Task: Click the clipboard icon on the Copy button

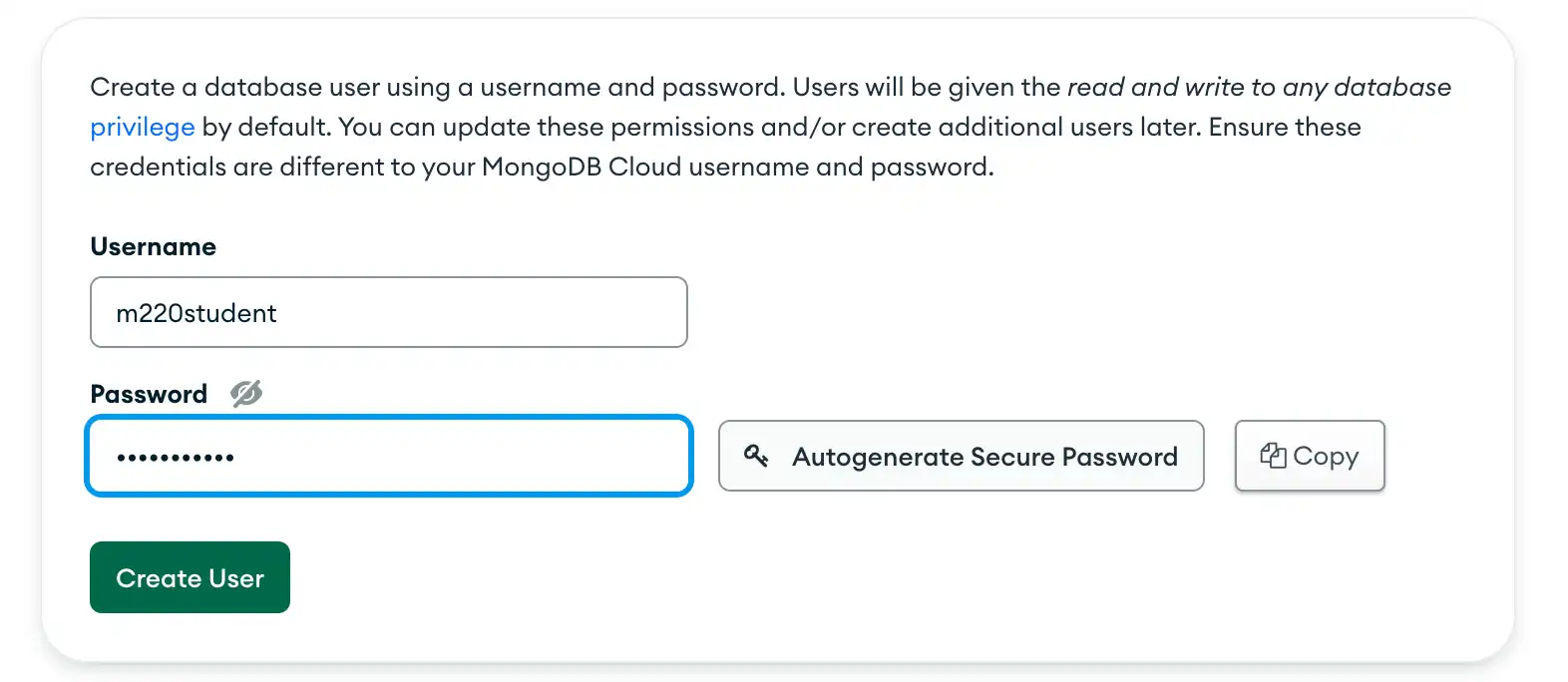Action: [1273, 456]
